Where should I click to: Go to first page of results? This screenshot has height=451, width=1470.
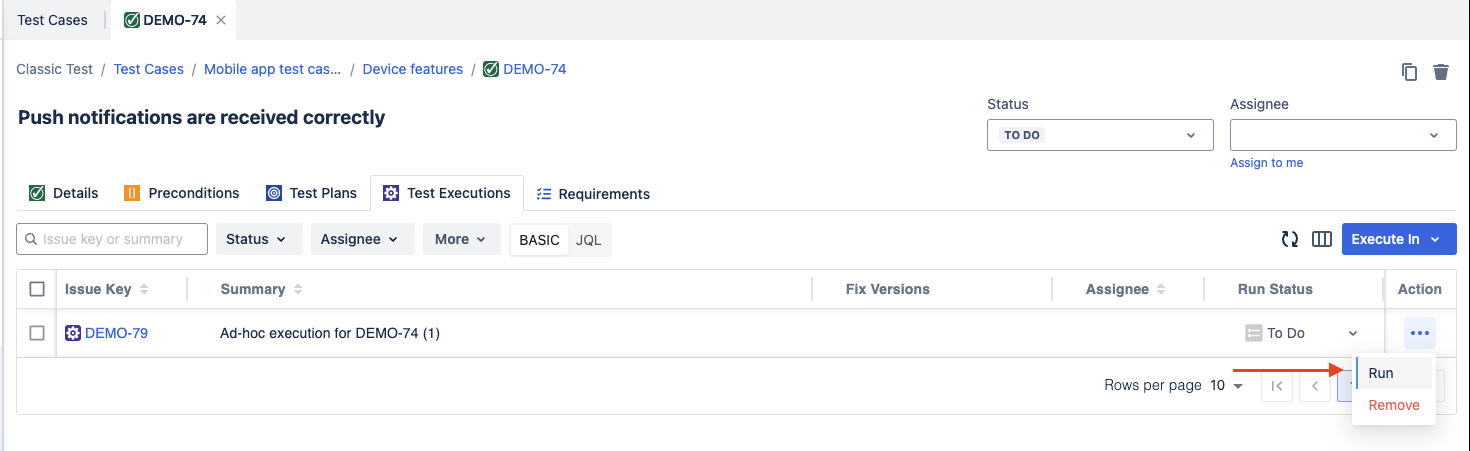point(1277,386)
